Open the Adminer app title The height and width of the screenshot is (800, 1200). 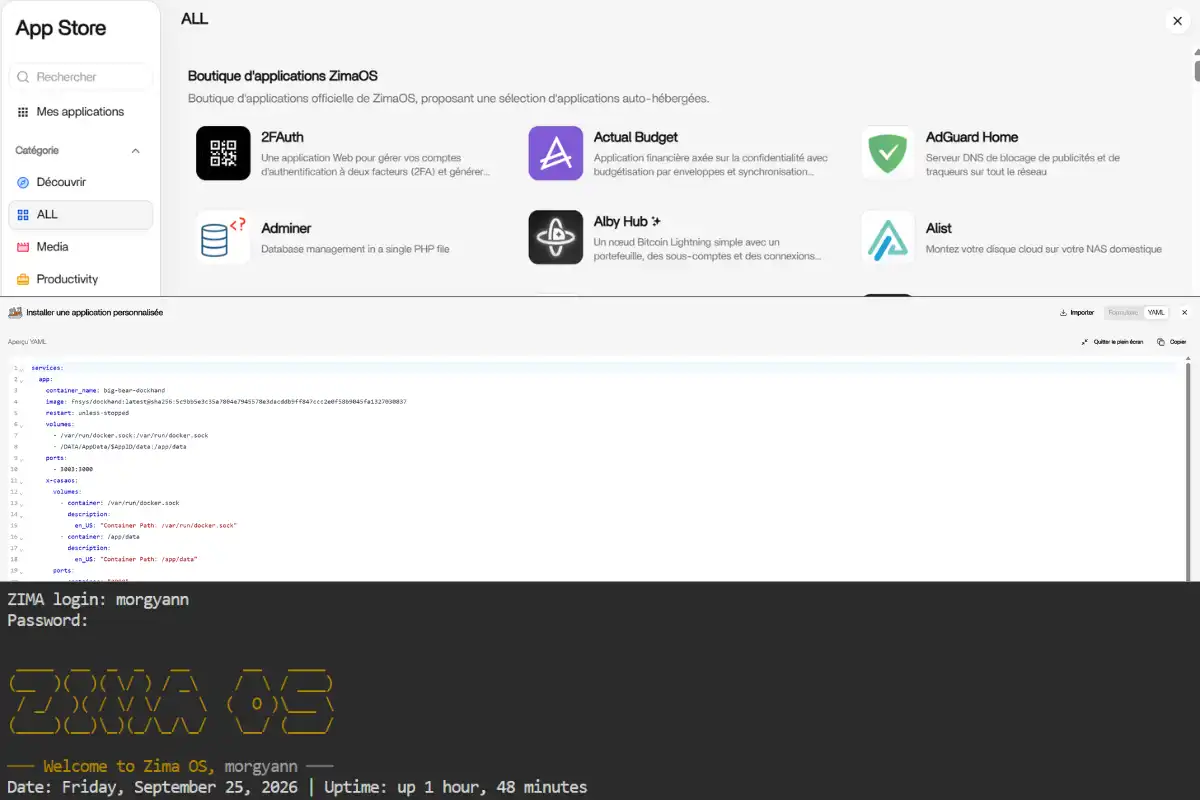[286, 228]
